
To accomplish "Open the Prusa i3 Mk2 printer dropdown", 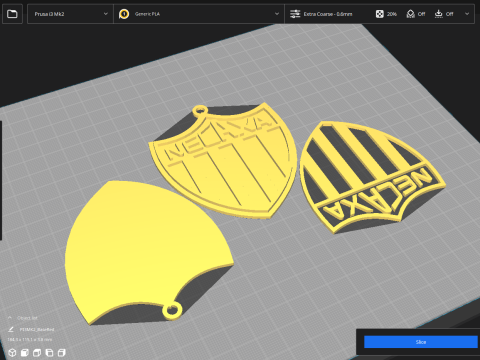I will 70,14.
